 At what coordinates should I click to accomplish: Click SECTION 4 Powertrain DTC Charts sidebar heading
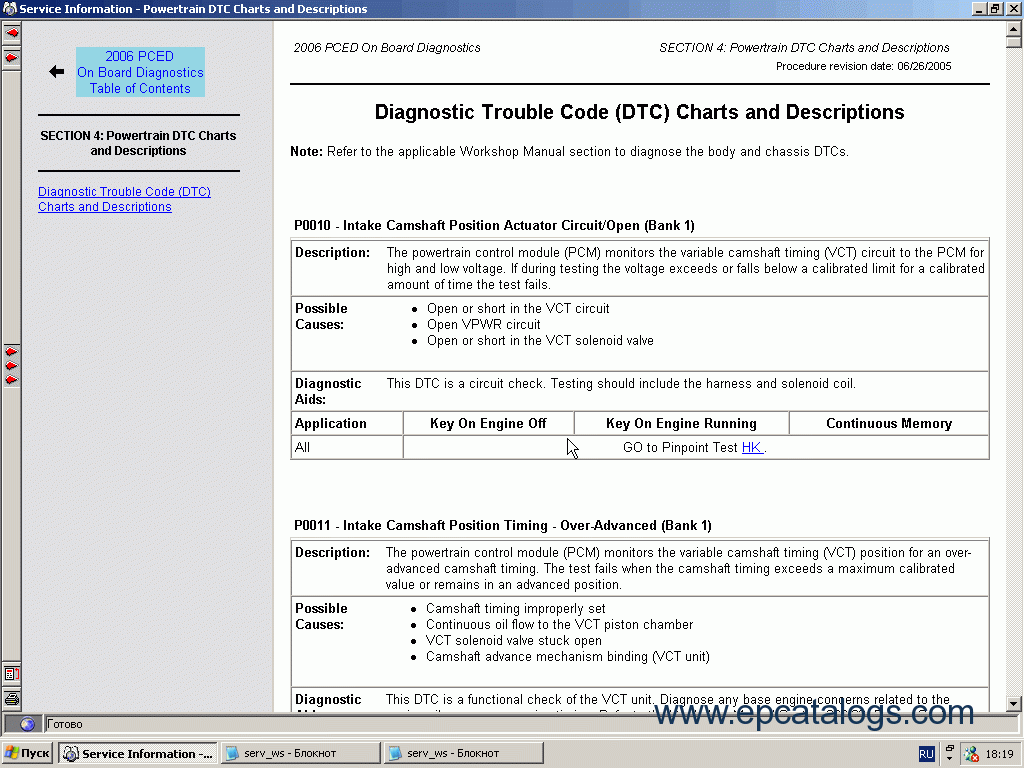[138, 143]
